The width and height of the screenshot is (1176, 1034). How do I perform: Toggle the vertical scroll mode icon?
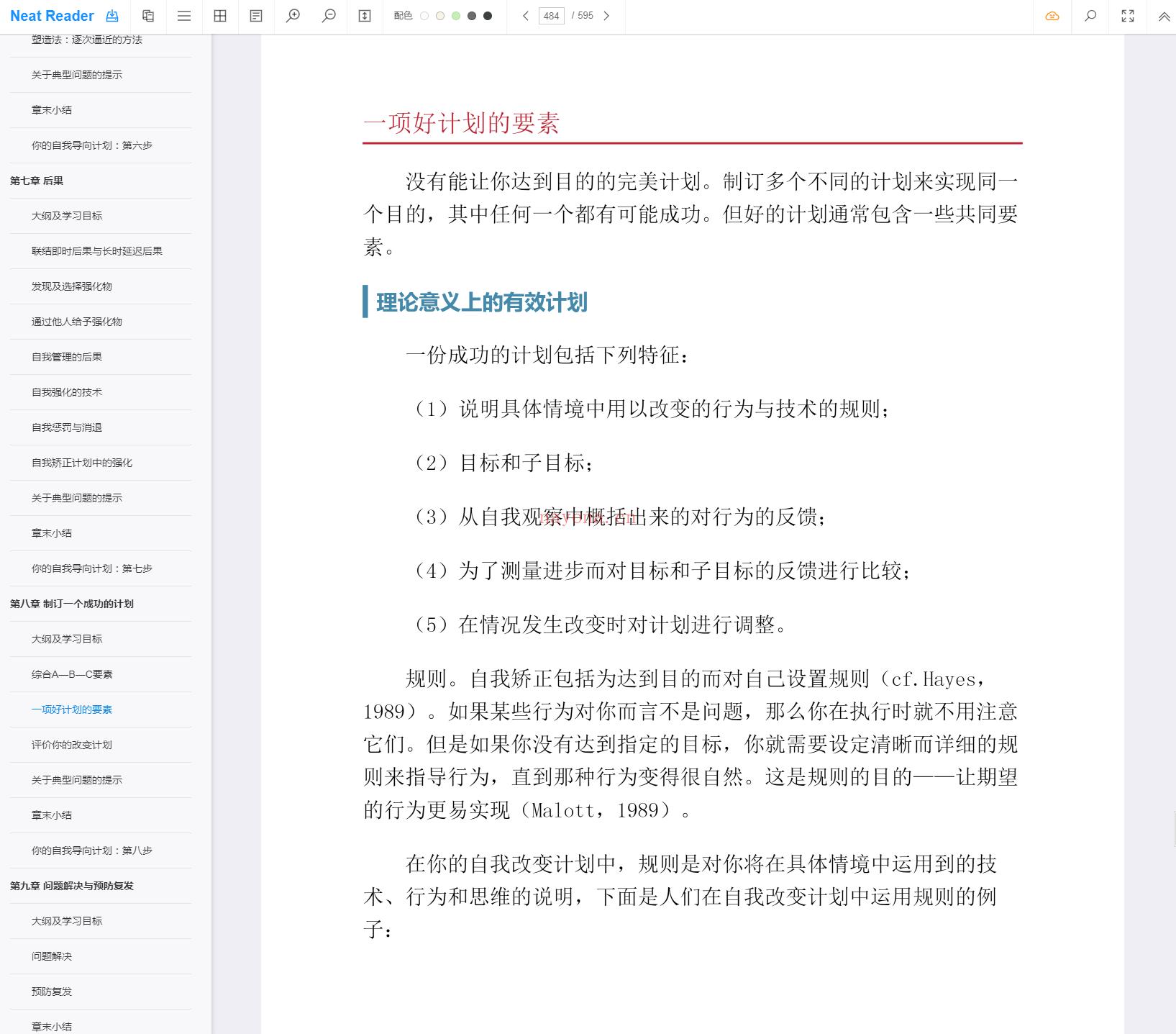[365, 16]
